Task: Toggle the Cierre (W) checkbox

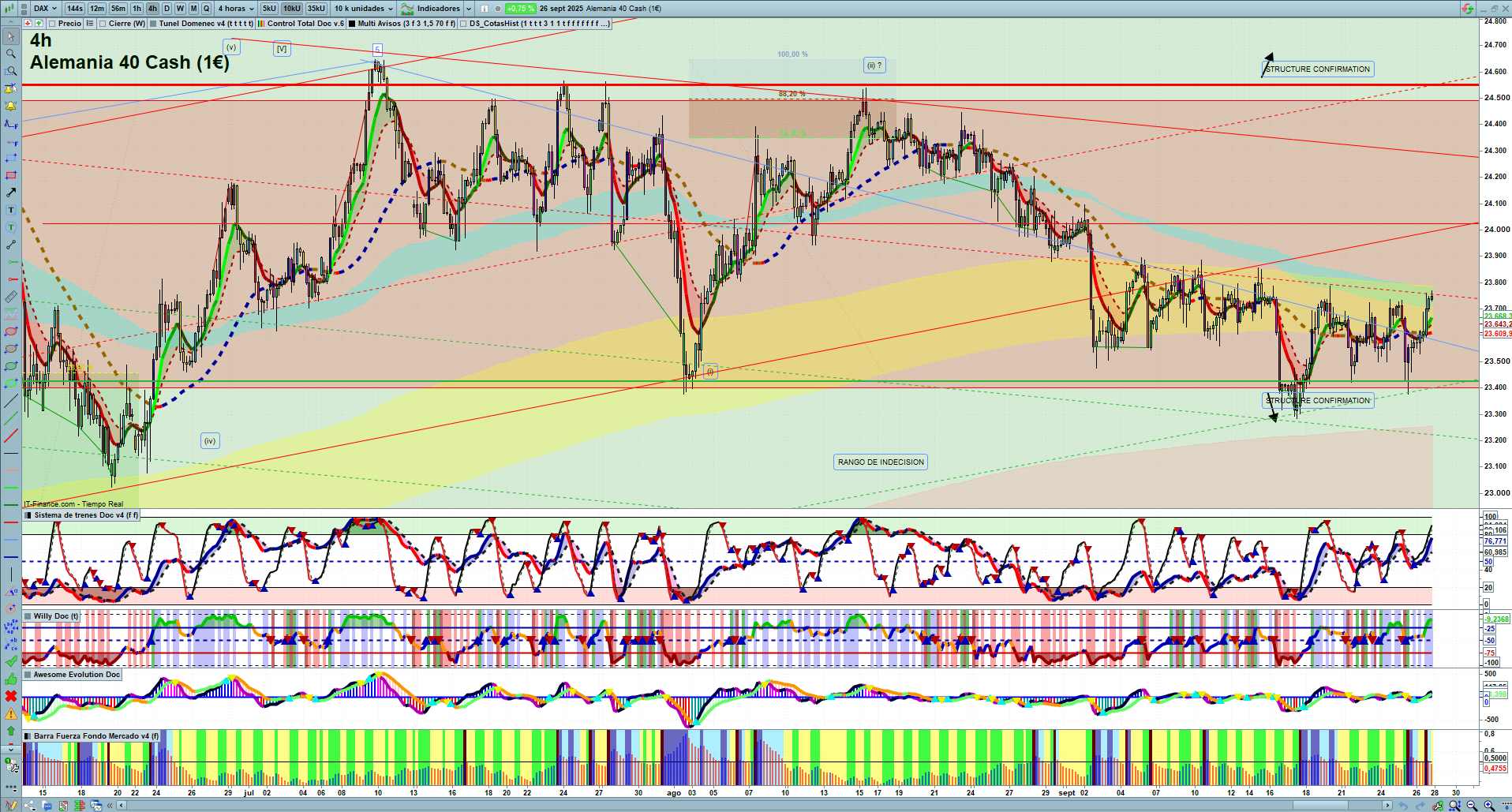Action: tap(103, 24)
